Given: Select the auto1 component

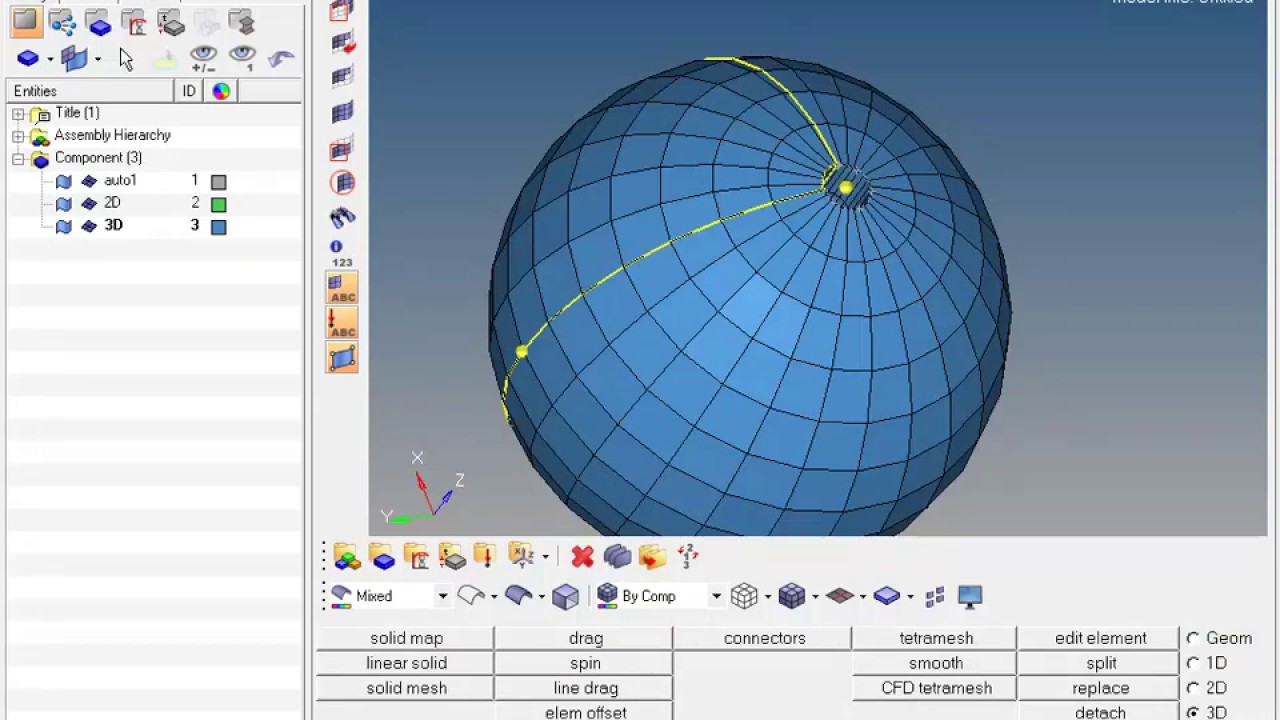Looking at the screenshot, I should click(x=120, y=180).
